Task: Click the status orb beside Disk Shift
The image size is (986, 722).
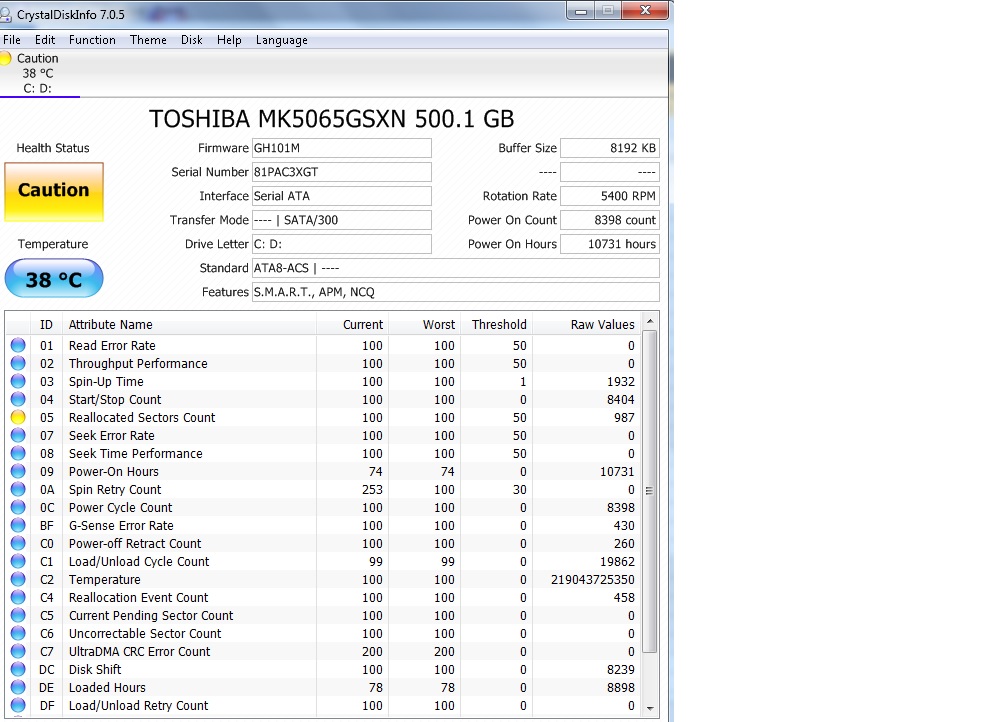Action: 18,670
